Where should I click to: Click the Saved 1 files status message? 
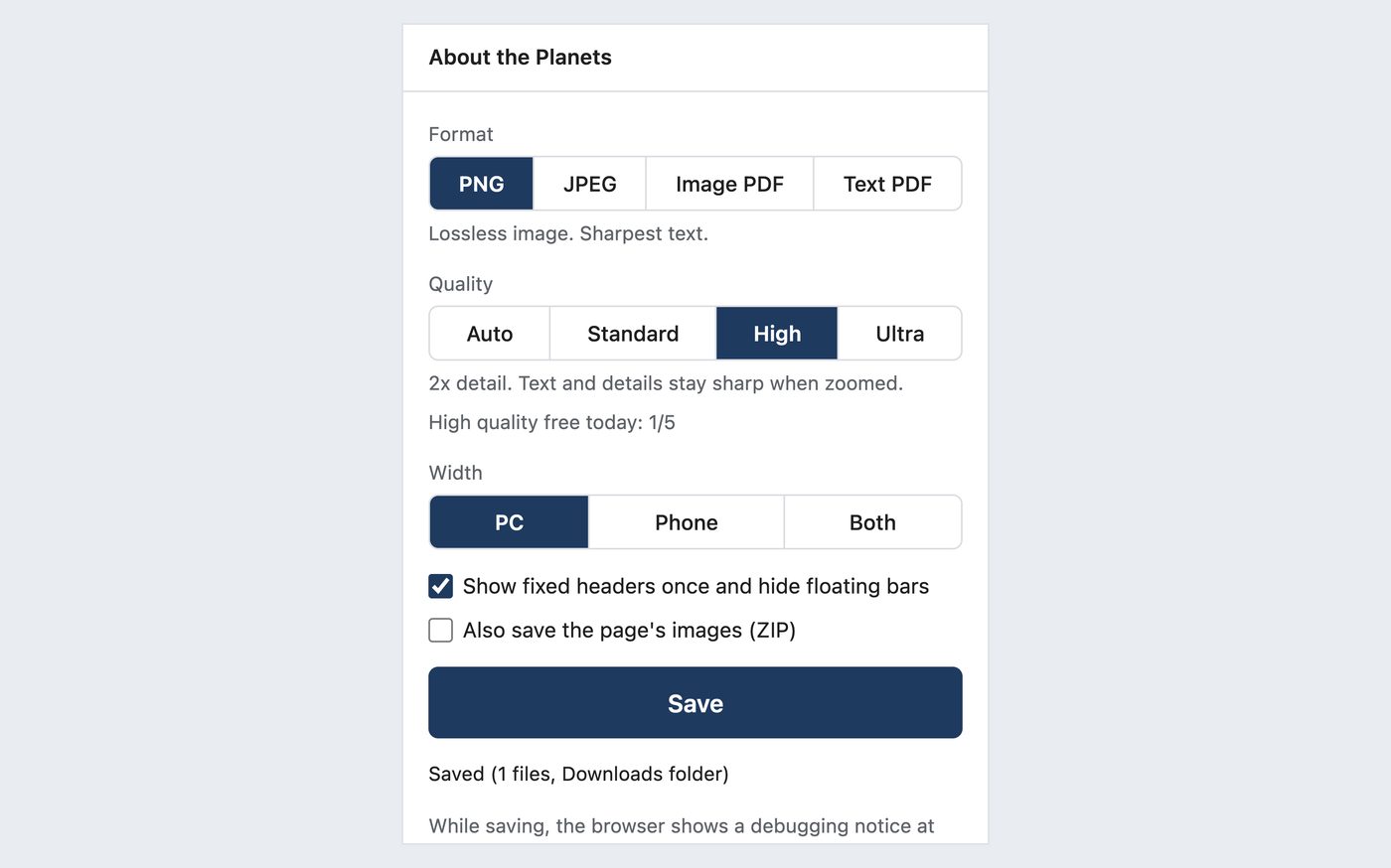pyautogui.click(x=578, y=774)
